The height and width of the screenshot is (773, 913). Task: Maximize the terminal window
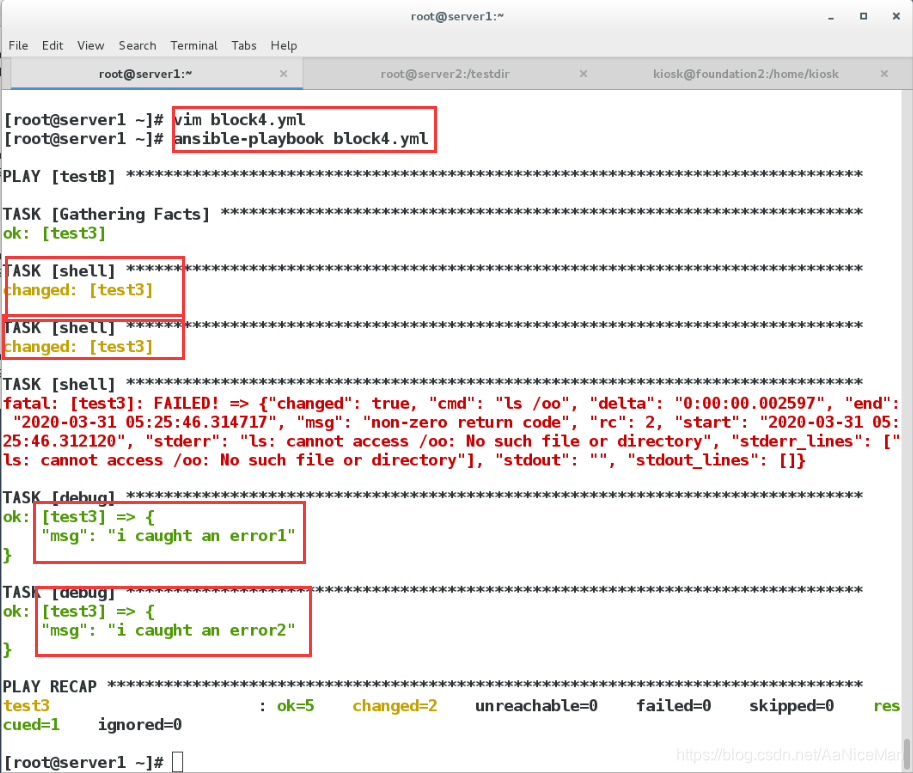coord(864,17)
